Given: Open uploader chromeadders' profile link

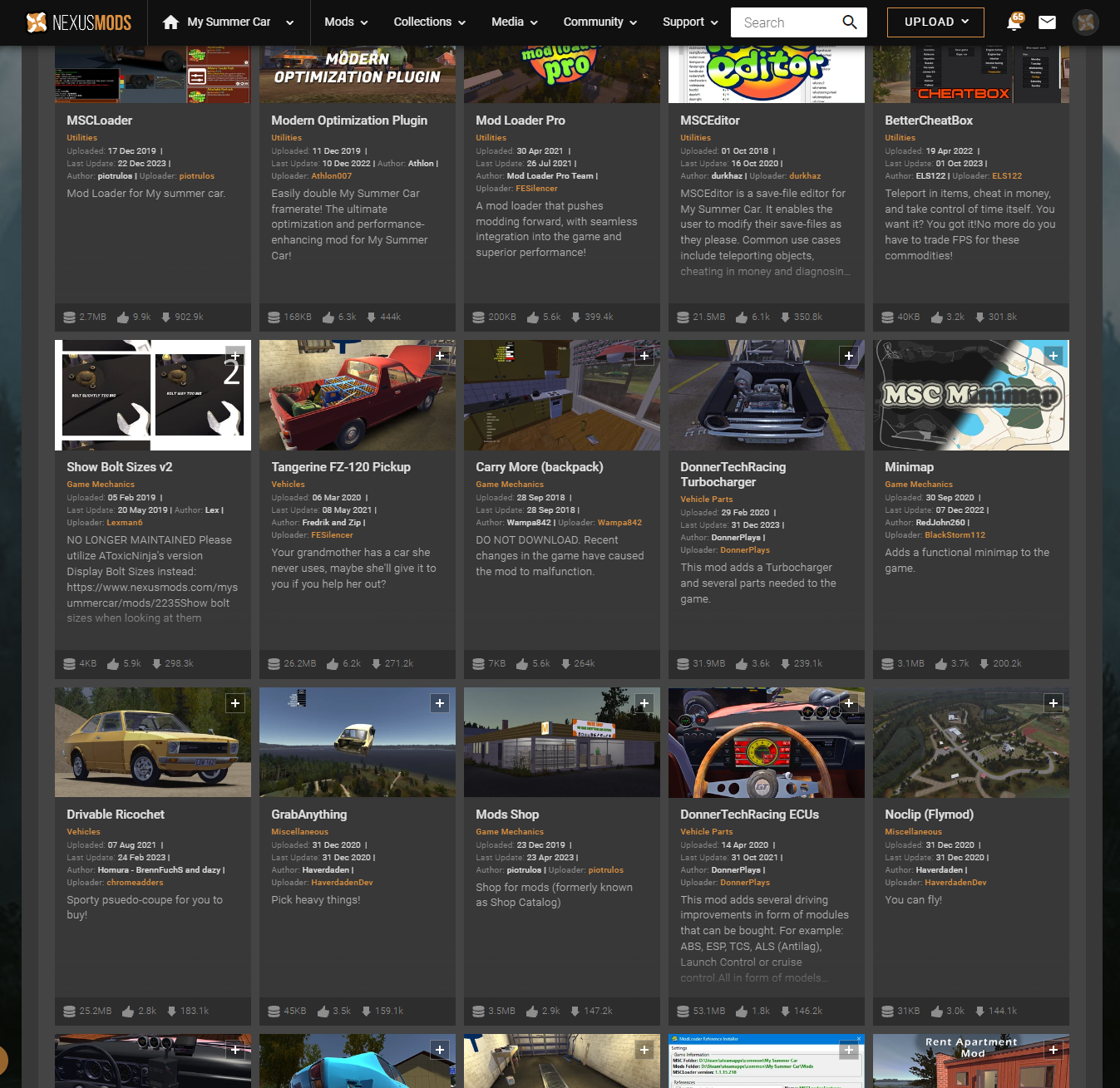Looking at the screenshot, I should click(135, 883).
